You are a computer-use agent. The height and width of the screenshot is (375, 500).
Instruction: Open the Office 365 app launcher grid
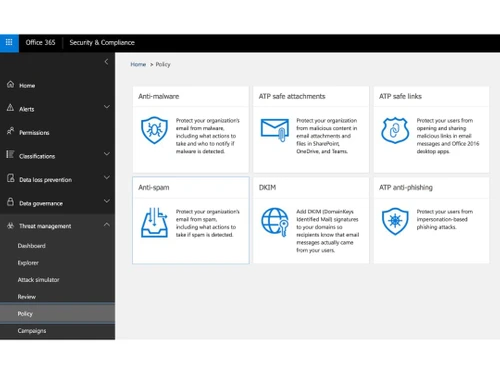click(x=9, y=42)
